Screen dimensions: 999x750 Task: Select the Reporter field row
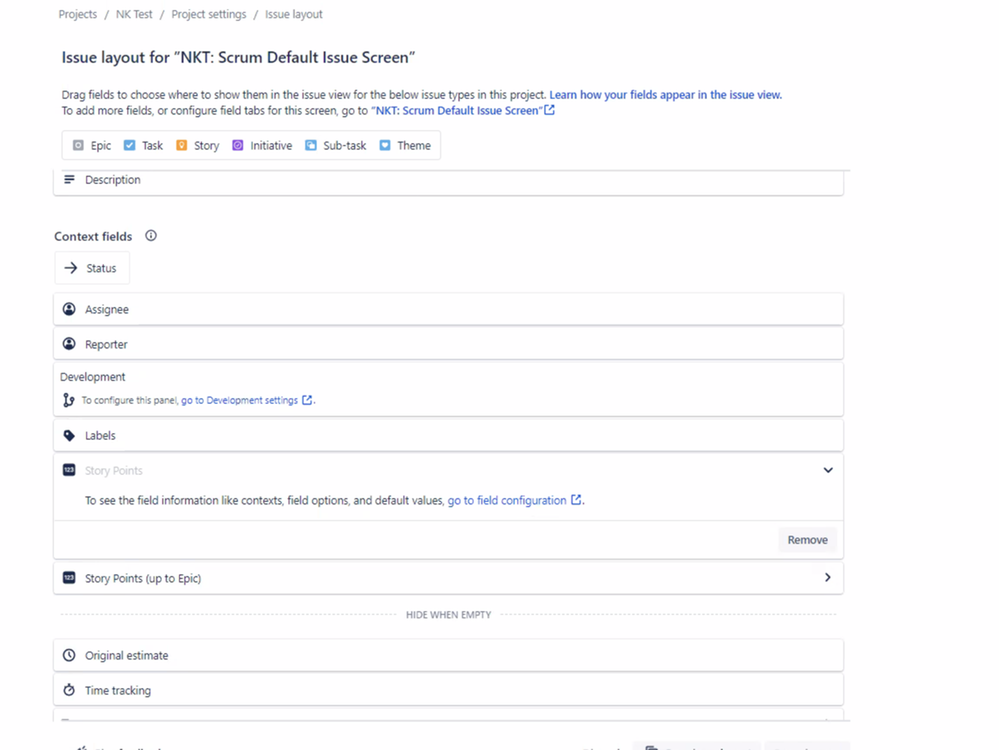[449, 344]
